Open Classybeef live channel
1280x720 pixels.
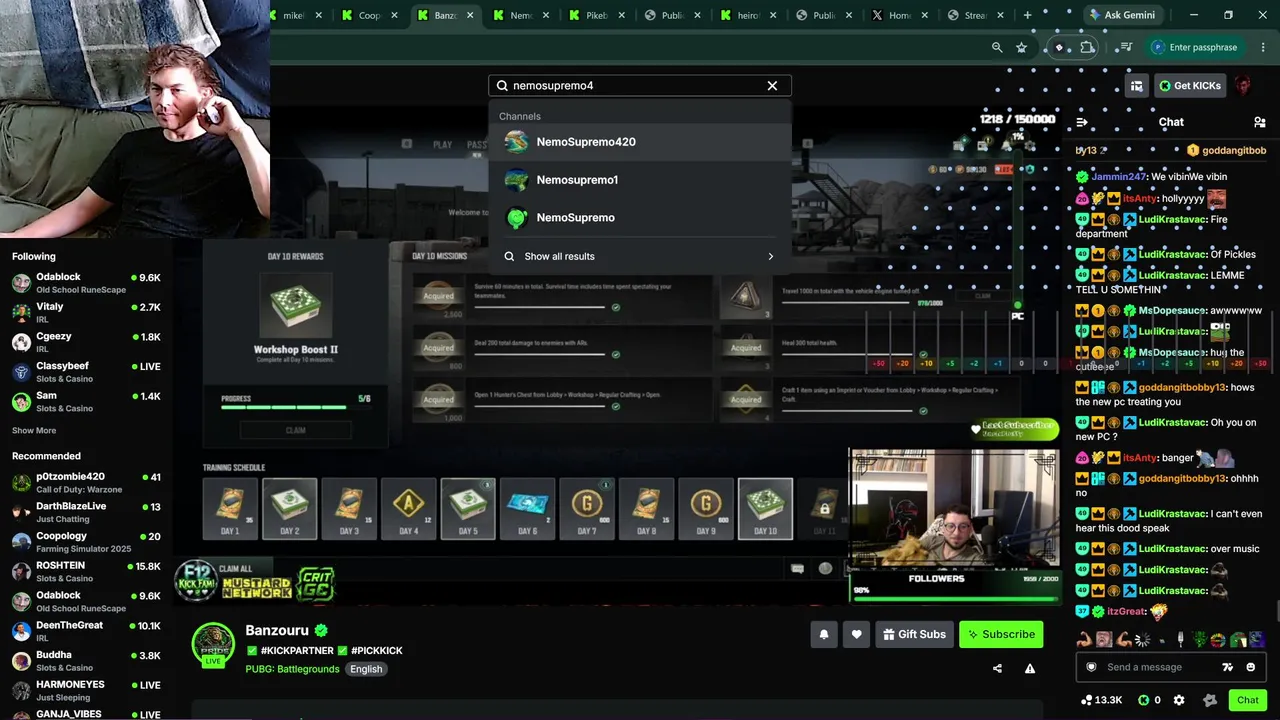tap(86, 372)
